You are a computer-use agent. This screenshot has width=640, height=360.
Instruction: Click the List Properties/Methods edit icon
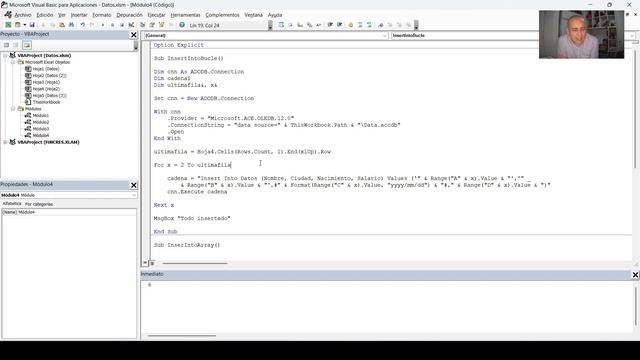[281, 25]
